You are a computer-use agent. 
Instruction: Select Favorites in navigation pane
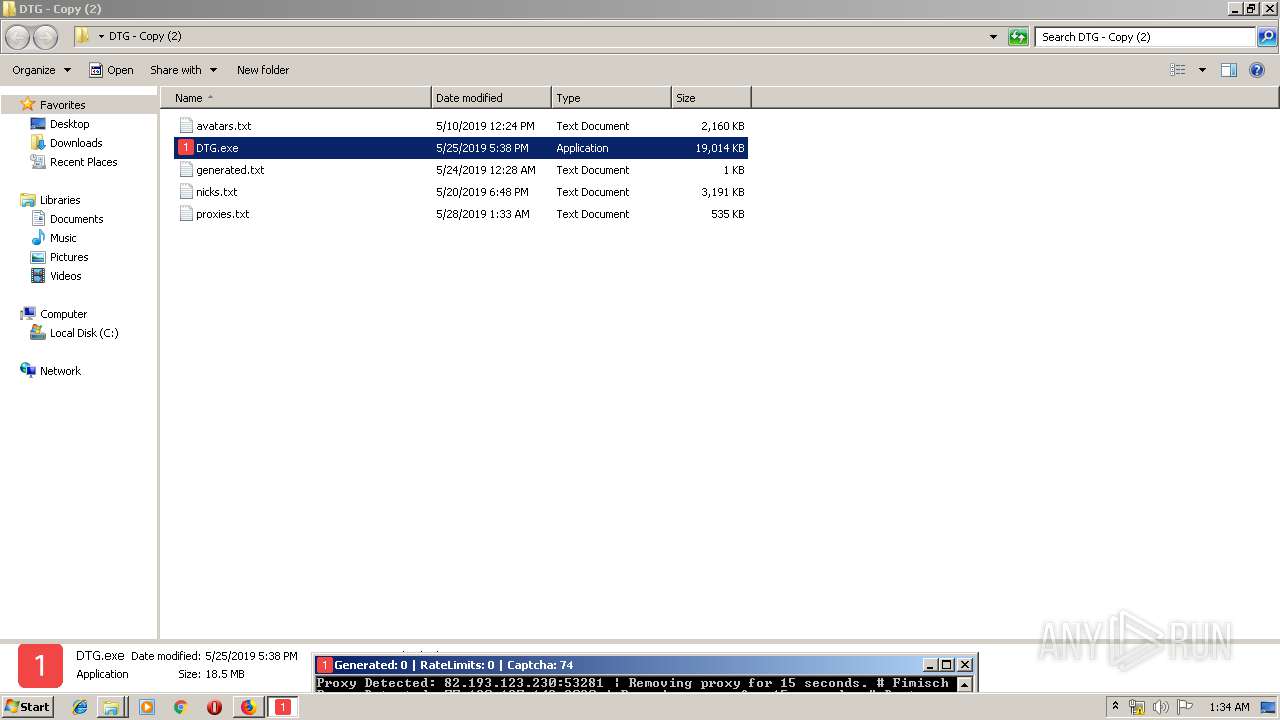[62, 105]
